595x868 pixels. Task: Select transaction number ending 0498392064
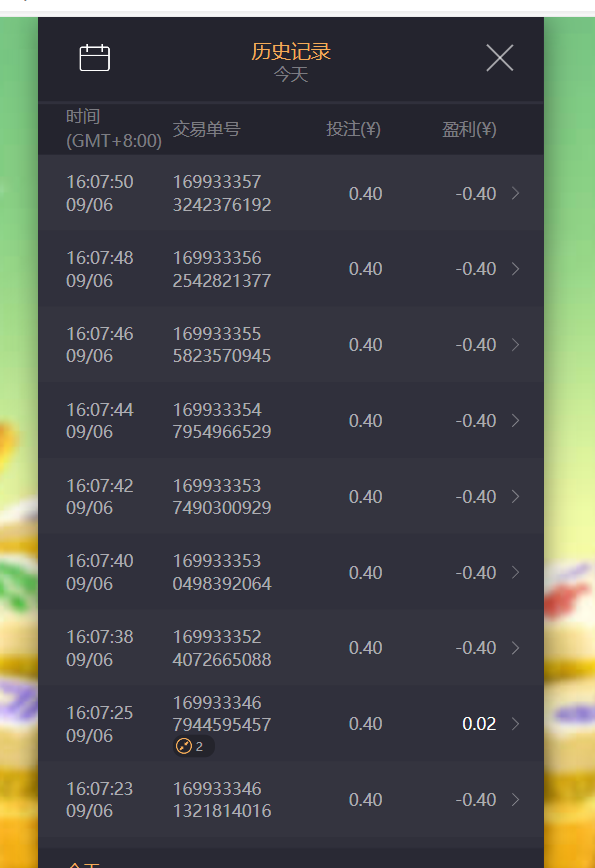pyautogui.click(x=222, y=572)
